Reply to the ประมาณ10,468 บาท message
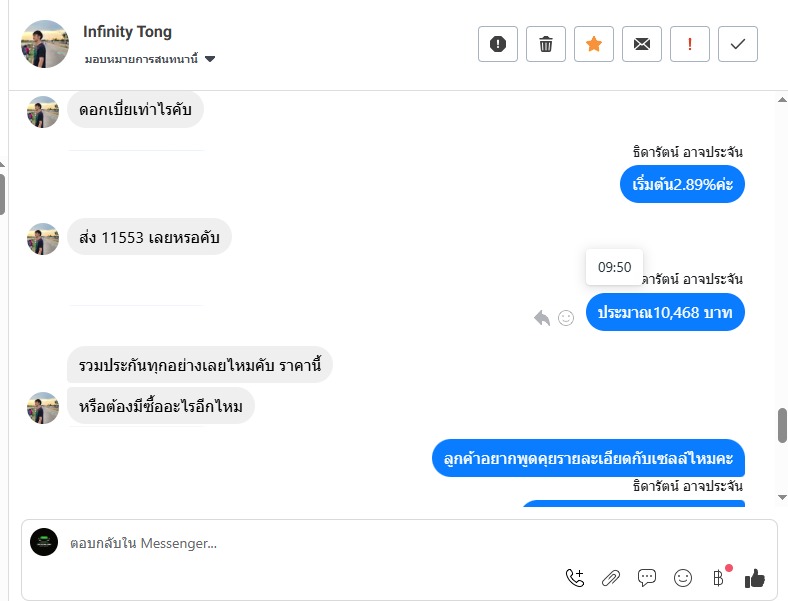Viewport: 788px width, 601px height. [542, 318]
